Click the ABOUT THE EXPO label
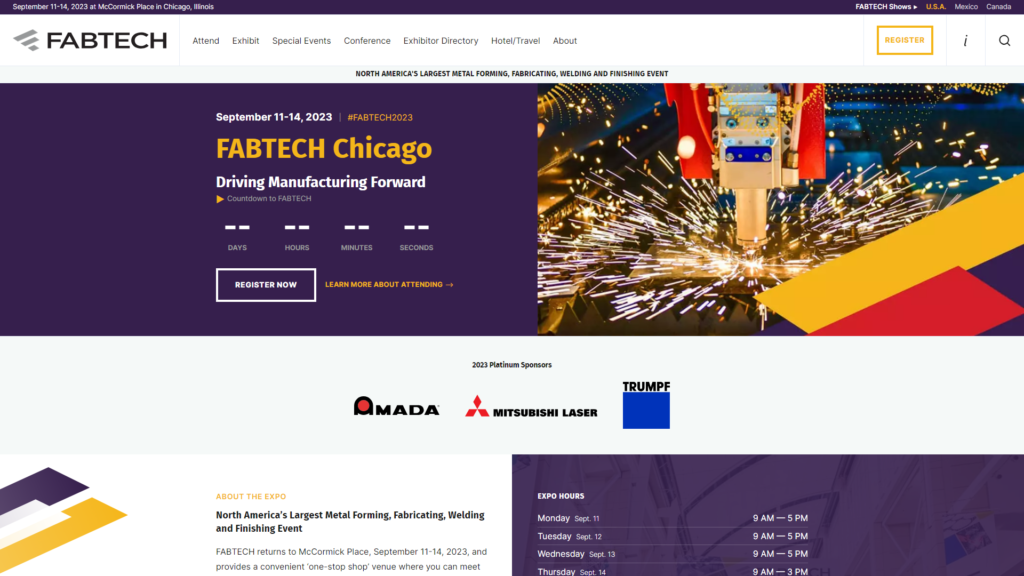 (251, 496)
